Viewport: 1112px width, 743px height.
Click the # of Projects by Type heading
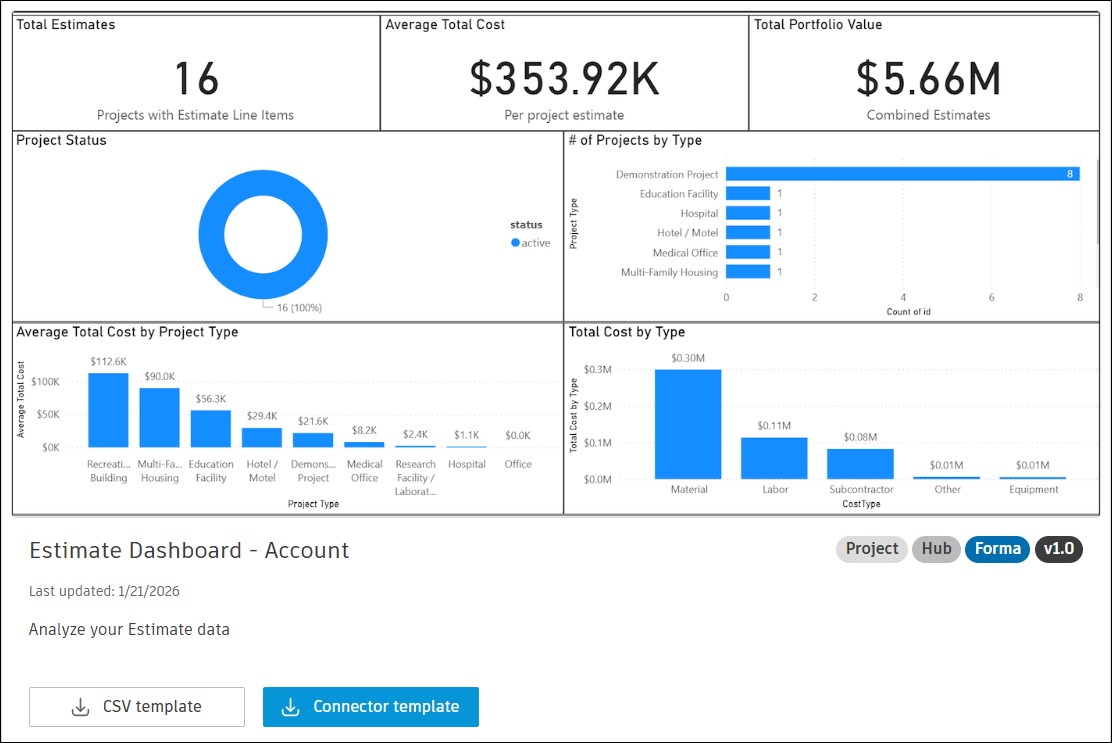tap(635, 140)
